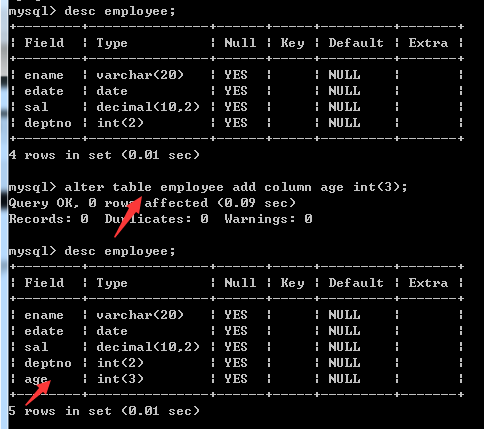Click the edate field in second table
This screenshot has height=429, width=484.
44,331
